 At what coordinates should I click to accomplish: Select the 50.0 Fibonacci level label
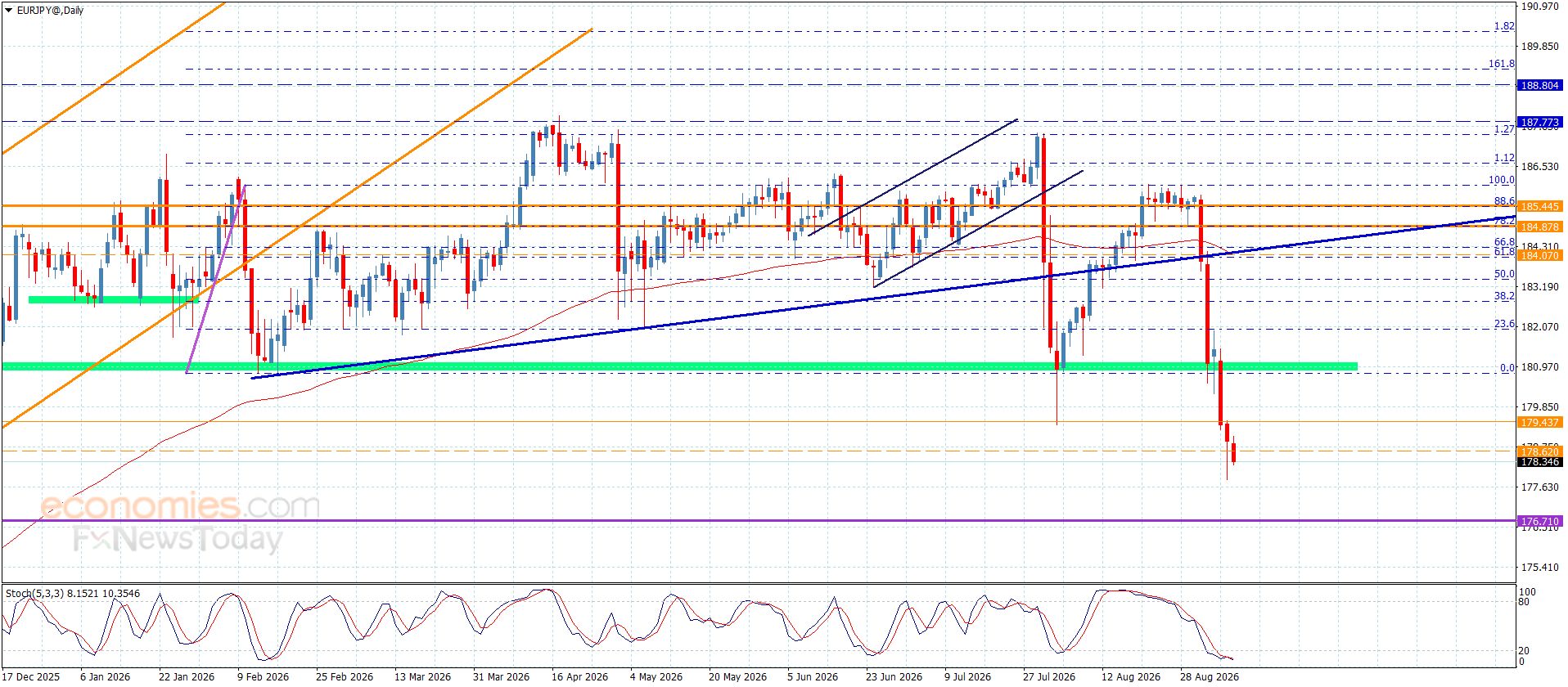coord(1504,274)
